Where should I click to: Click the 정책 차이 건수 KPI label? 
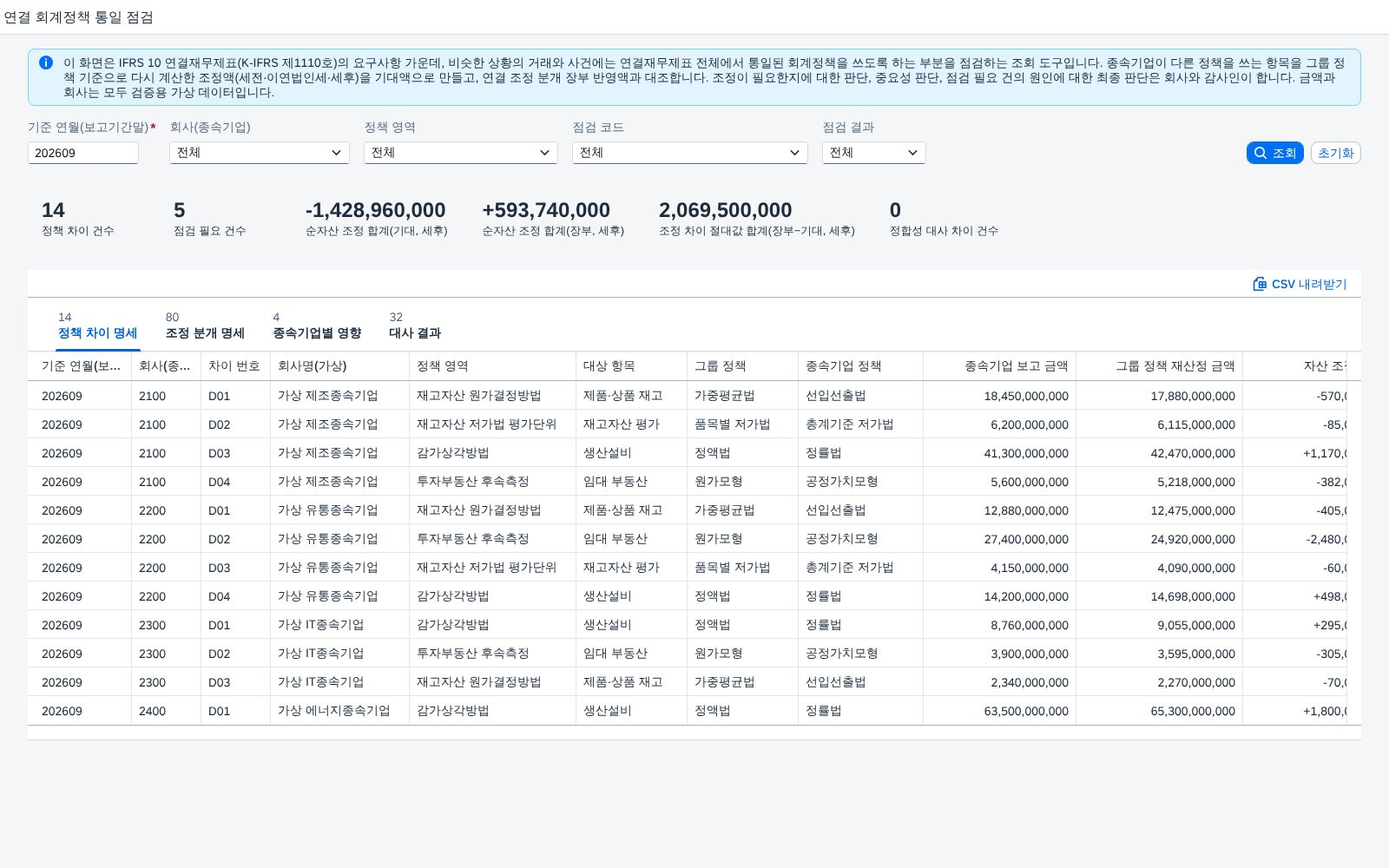[78, 231]
